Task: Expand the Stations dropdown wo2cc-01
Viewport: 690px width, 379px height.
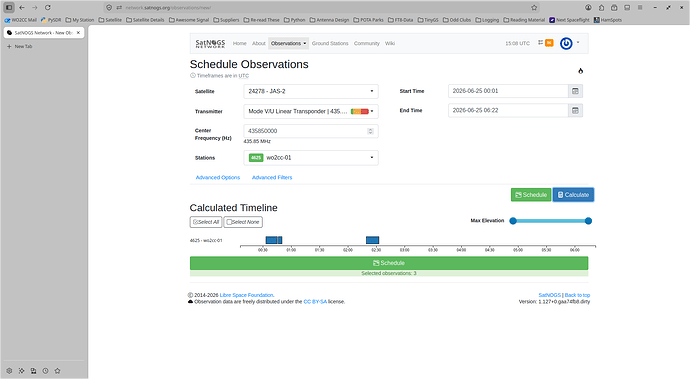Action: [311, 158]
